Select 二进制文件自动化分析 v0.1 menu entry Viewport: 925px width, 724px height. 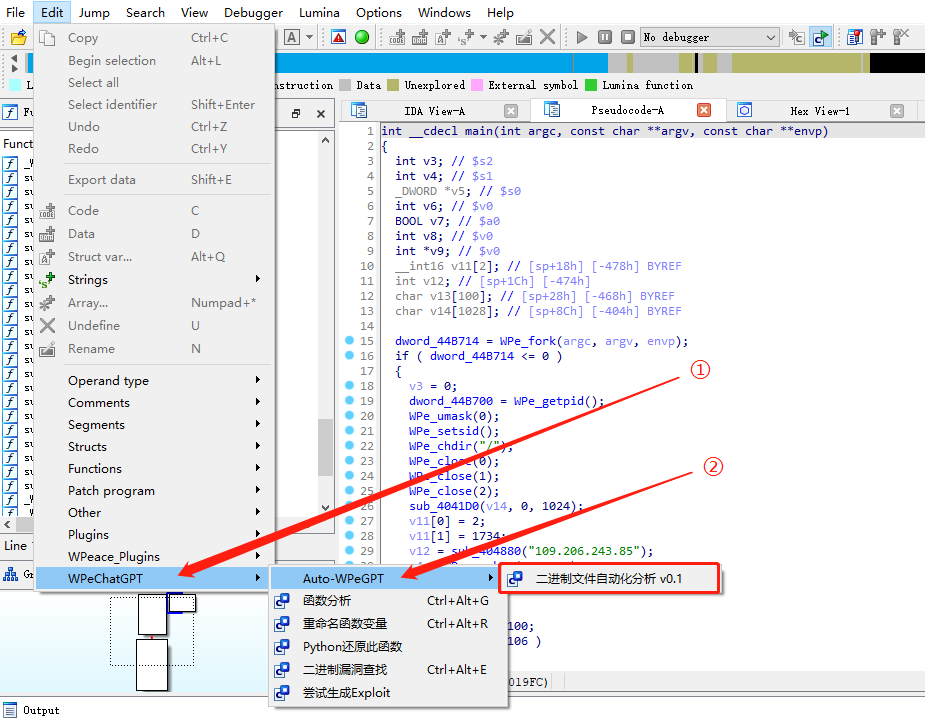click(x=609, y=578)
